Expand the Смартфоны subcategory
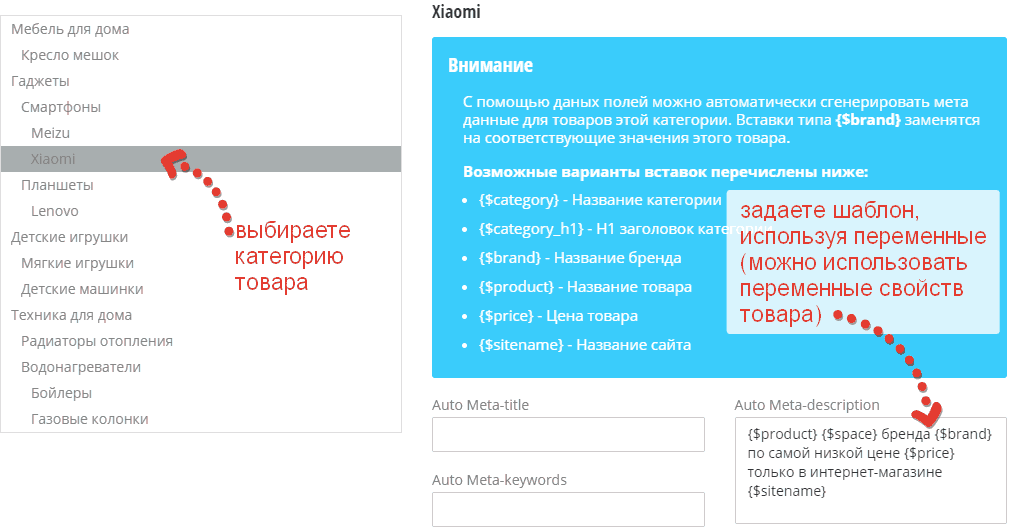Viewport: 1010px width, 532px height. [x=61, y=107]
